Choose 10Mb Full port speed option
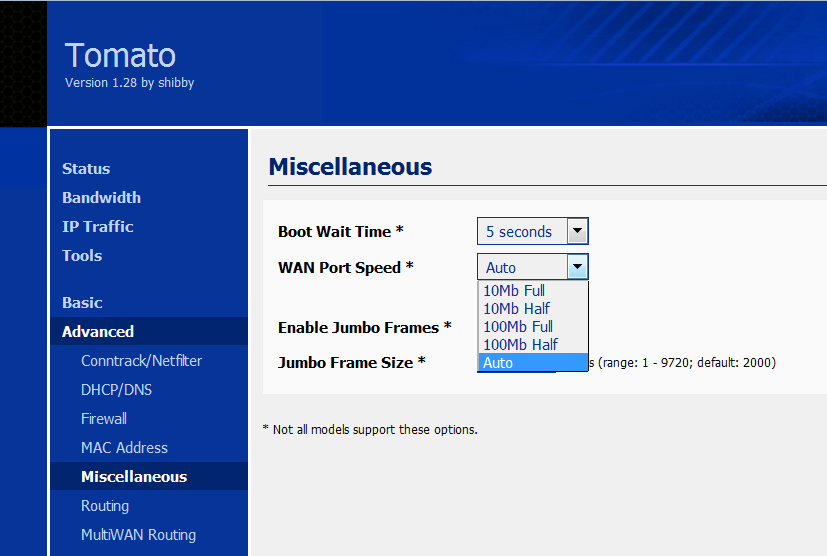This screenshot has width=827, height=556. [533, 291]
